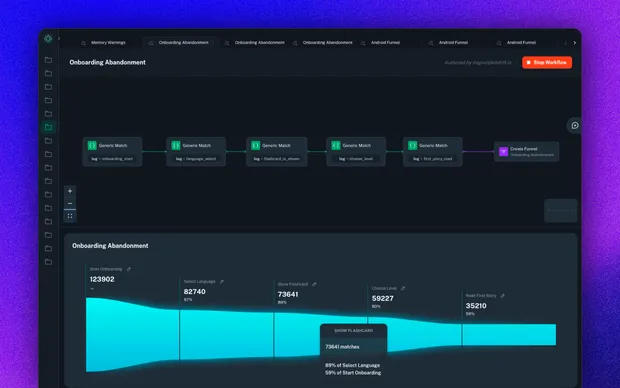
Task: Show next tabs with right arrow
Action: (x=575, y=43)
